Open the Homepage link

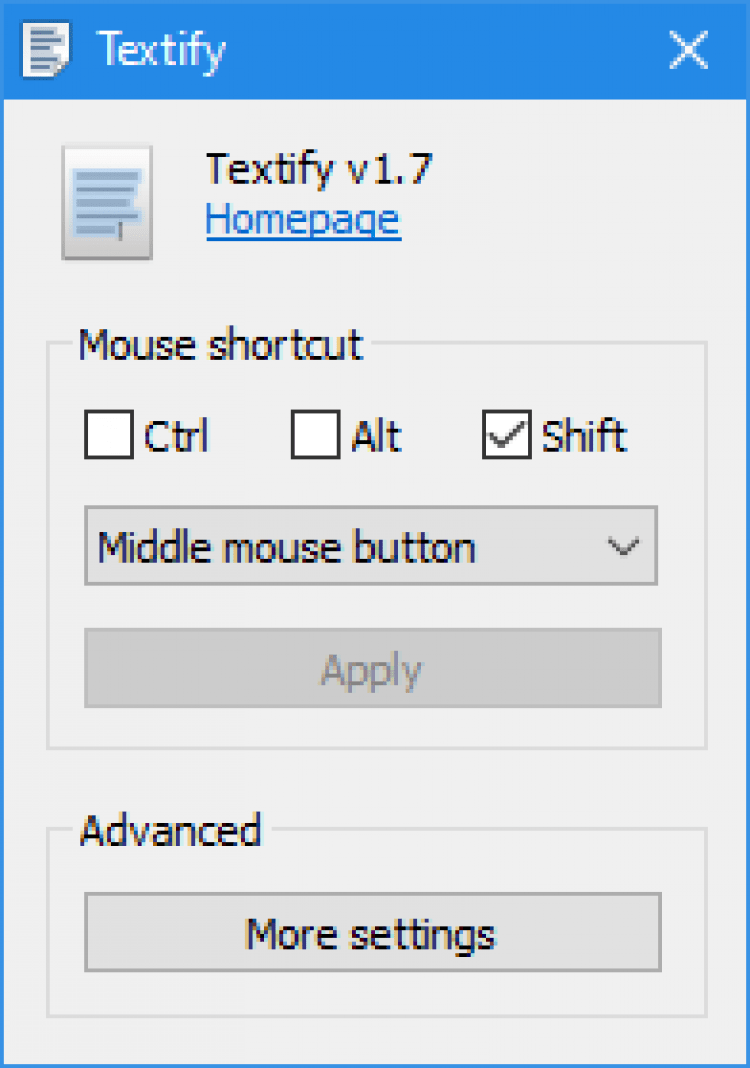click(303, 220)
